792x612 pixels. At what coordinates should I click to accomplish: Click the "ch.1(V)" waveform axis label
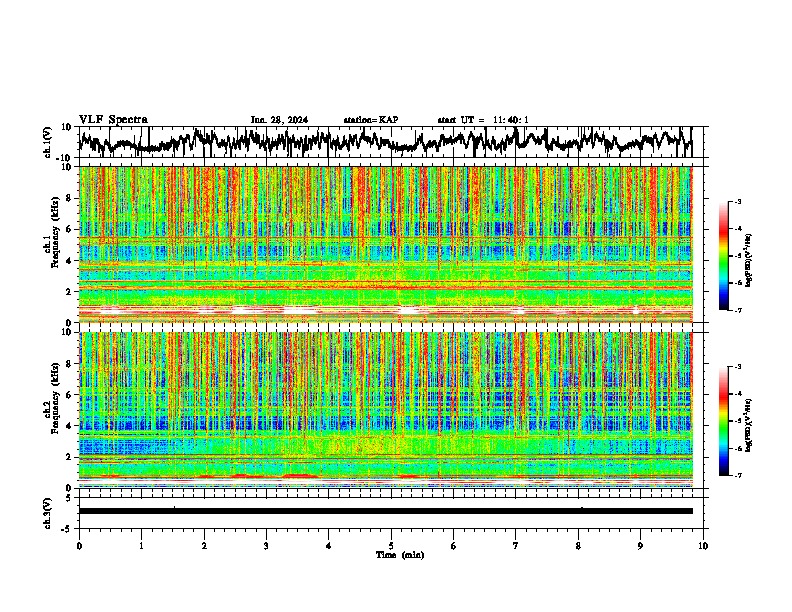(x=48, y=142)
